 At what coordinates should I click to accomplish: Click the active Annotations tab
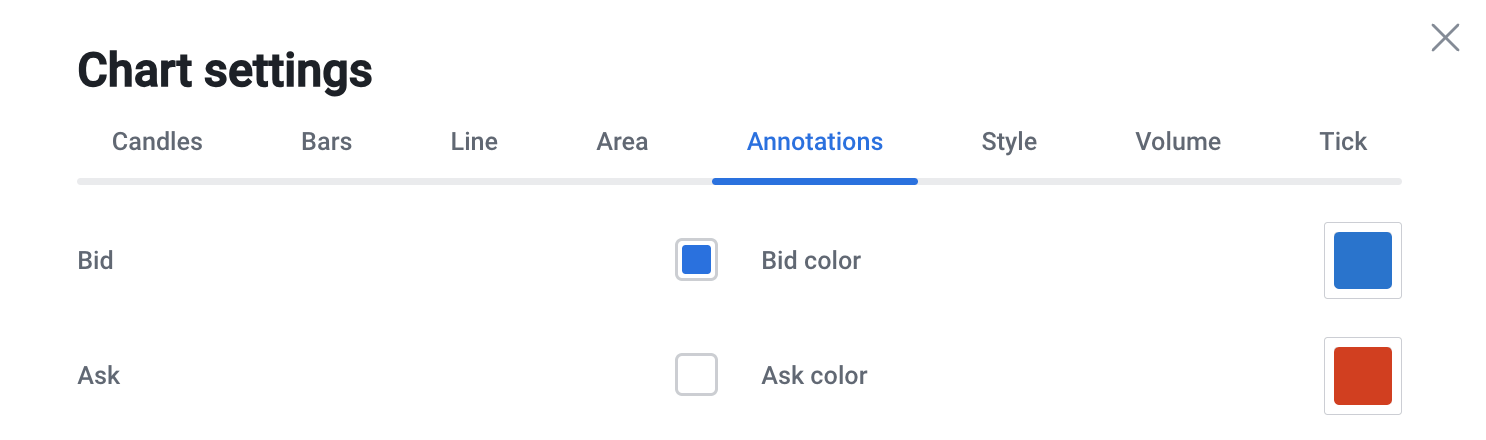coord(814,142)
